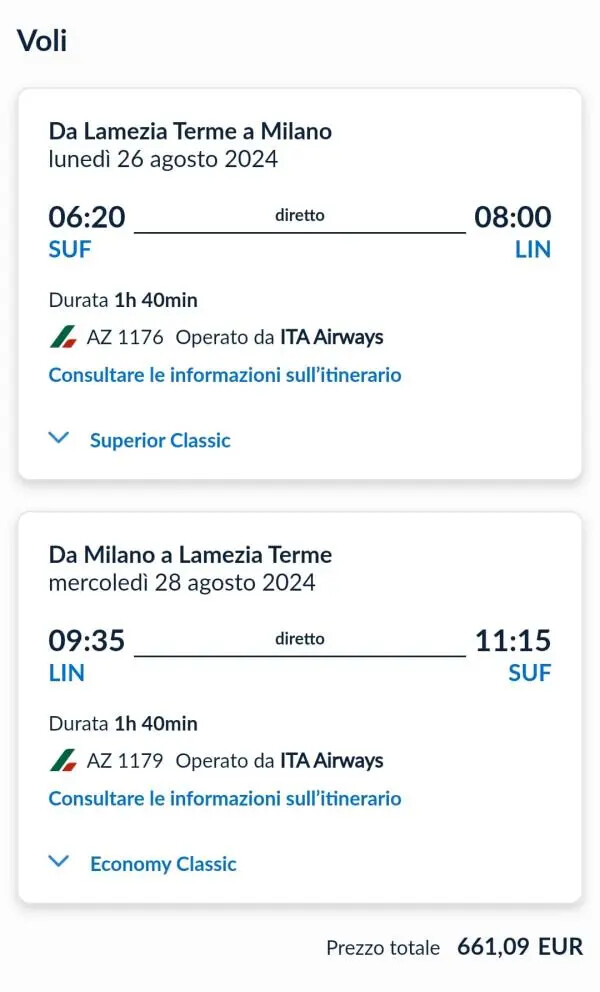The height and width of the screenshot is (992, 600).
Task: Select the LIN arrival code on outbound flight
Action: 534,250
